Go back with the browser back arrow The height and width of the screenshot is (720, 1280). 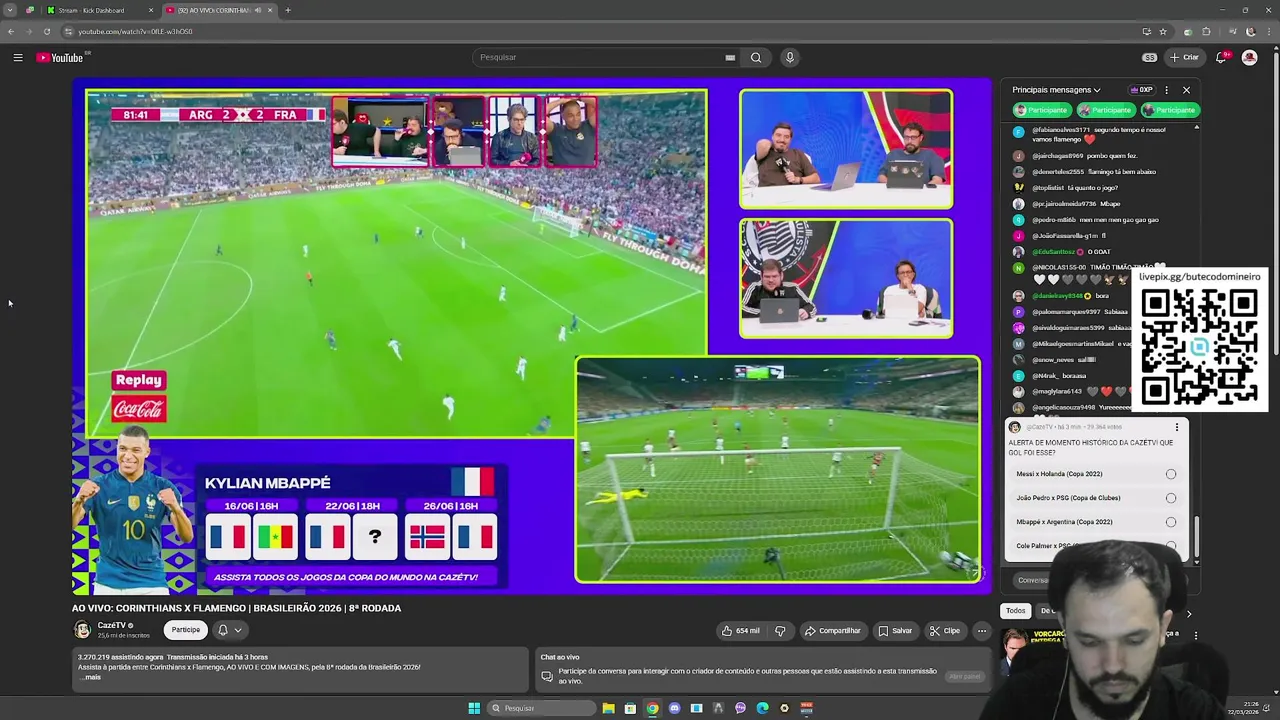[11, 31]
